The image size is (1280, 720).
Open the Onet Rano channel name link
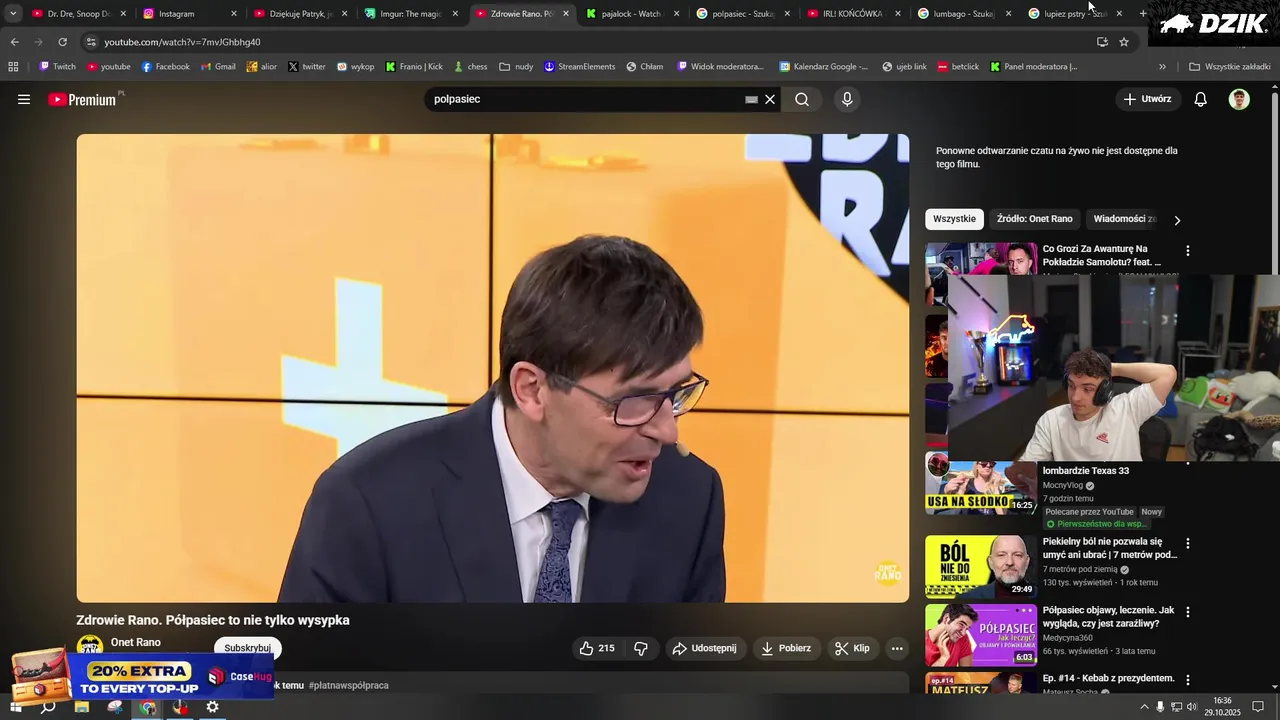pos(136,642)
